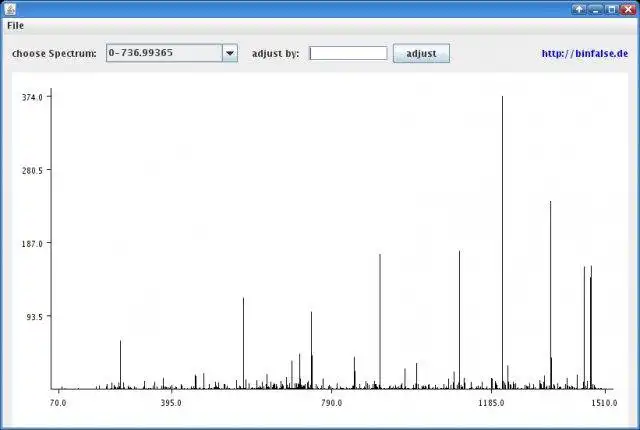Image resolution: width=640 pixels, height=430 pixels.
Task: Click the tallest spectrum peak reaching 374
Action: (502, 242)
